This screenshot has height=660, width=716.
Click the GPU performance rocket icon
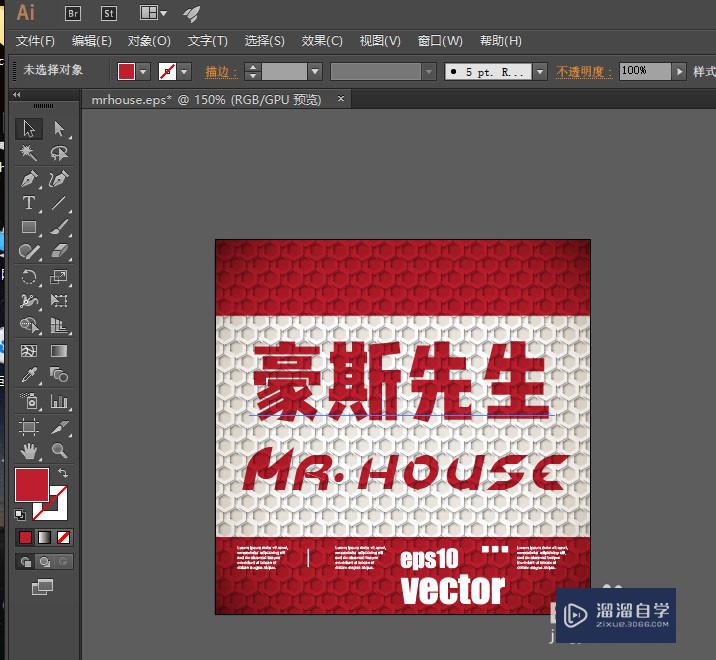point(192,14)
